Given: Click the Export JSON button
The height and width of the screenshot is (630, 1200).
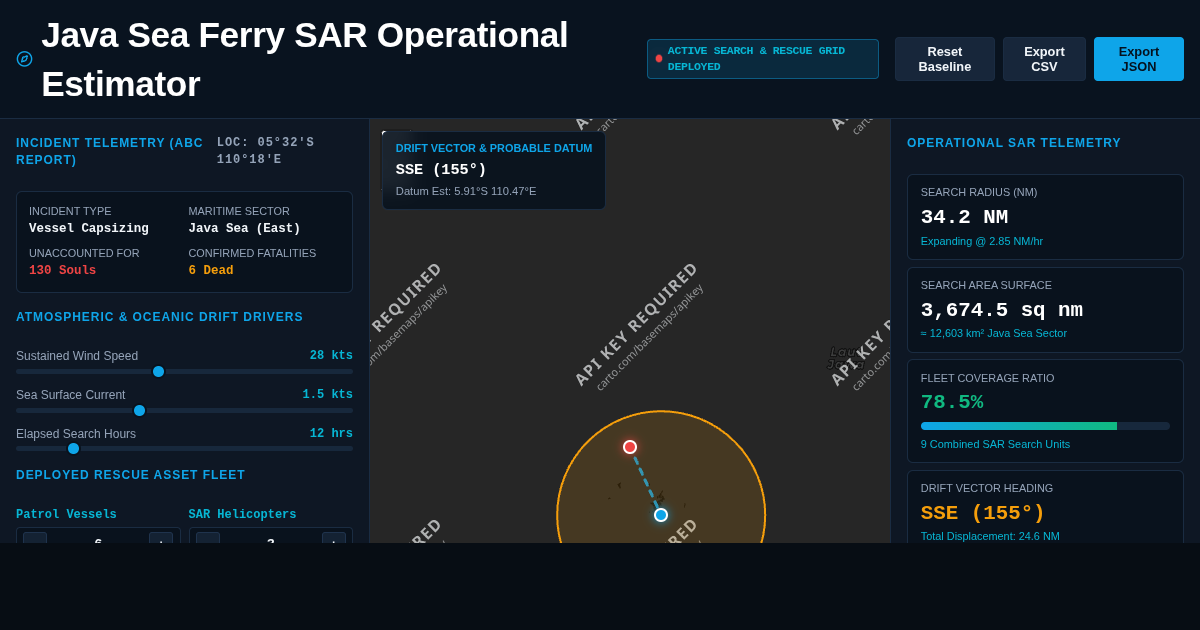Looking at the screenshot, I should click(1139, 59).
